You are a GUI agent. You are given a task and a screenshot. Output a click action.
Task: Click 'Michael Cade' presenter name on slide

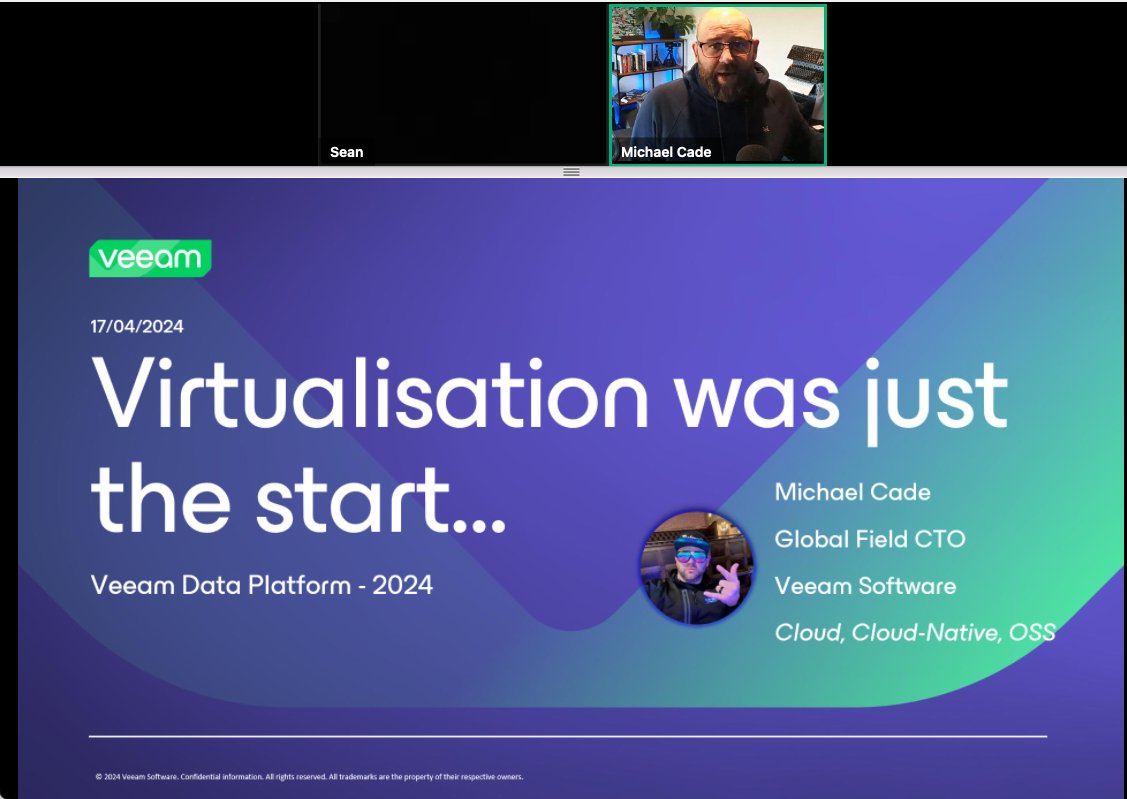(852, 492)
